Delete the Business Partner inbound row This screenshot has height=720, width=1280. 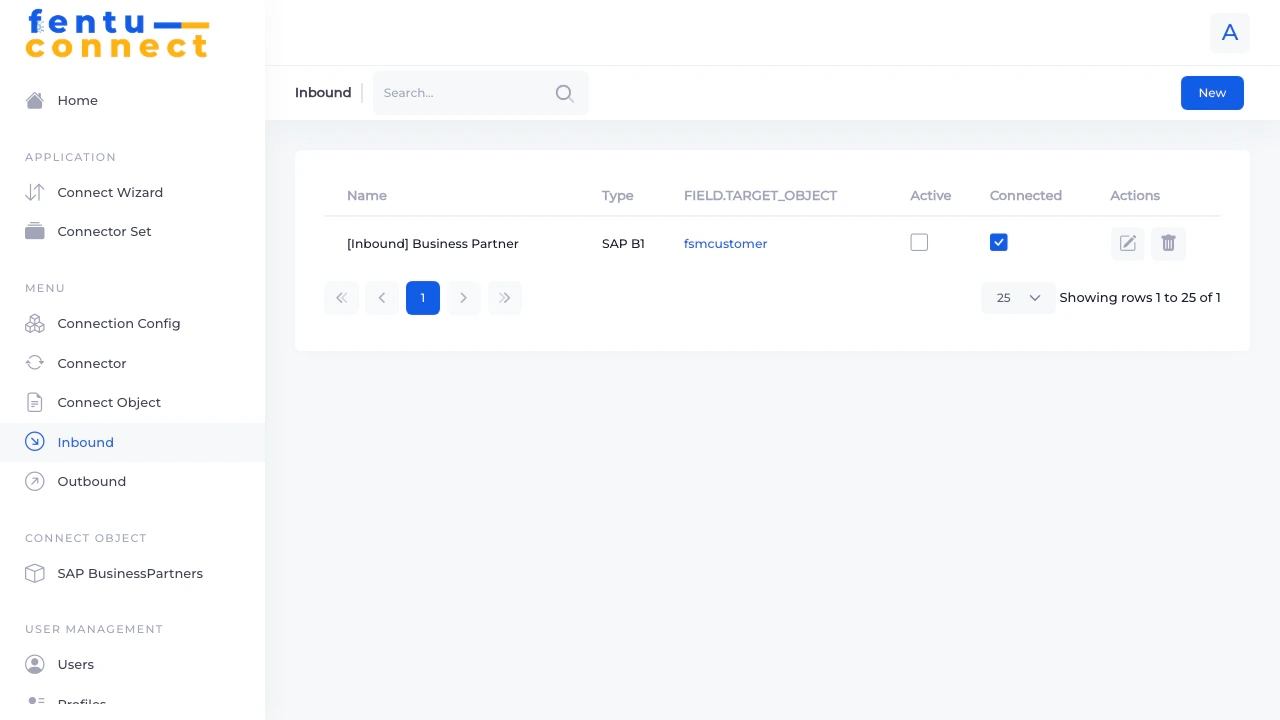coord(1168,243)
